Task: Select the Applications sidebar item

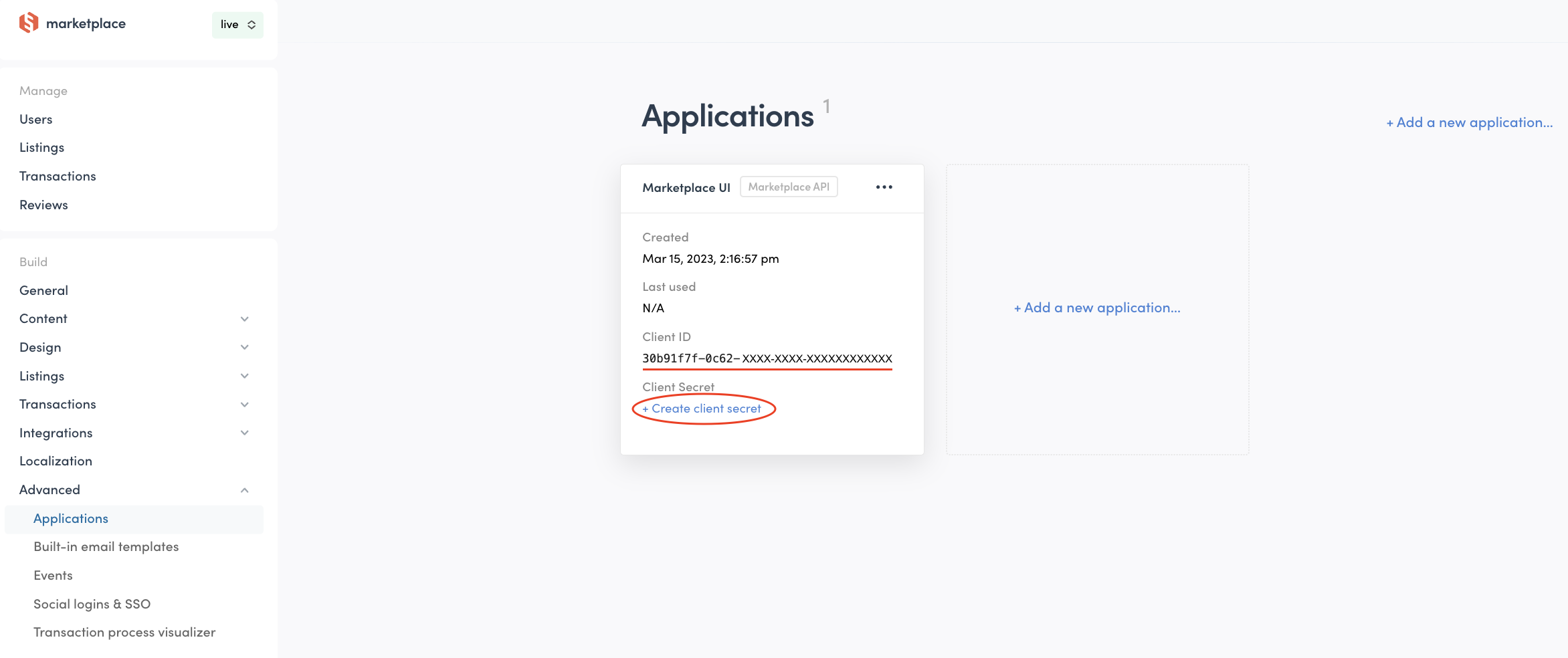Action: [x=70, y=518]
